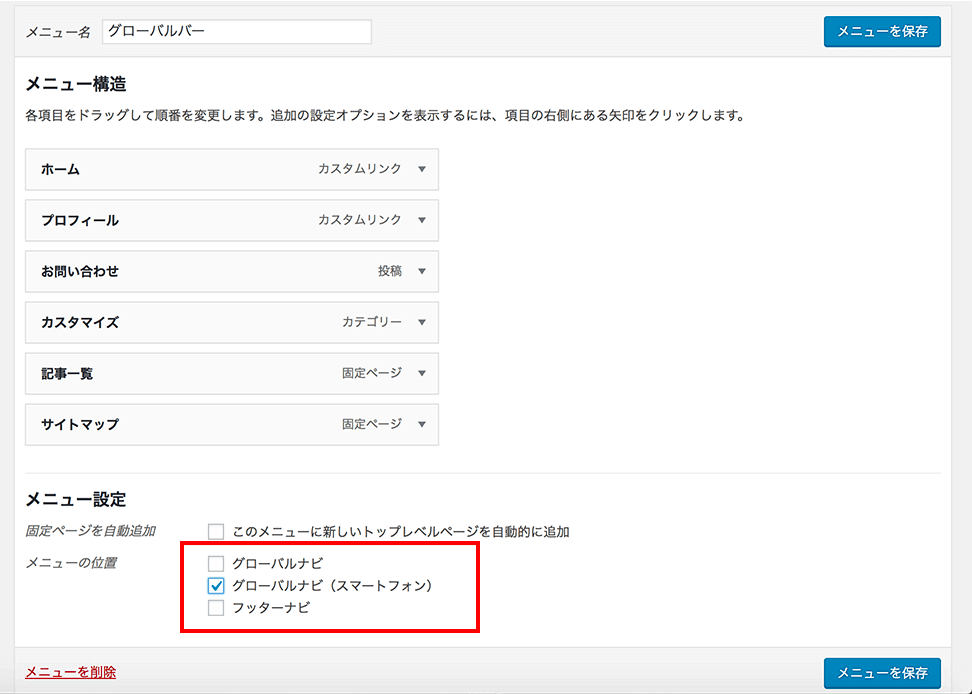Open the サイトマップ item's disclosure arrow
The image size is (972, 694).
click(422, 424)
